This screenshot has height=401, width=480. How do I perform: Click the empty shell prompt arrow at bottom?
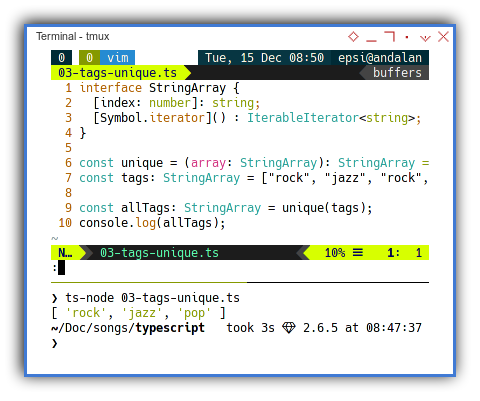[x=54, y=343]
